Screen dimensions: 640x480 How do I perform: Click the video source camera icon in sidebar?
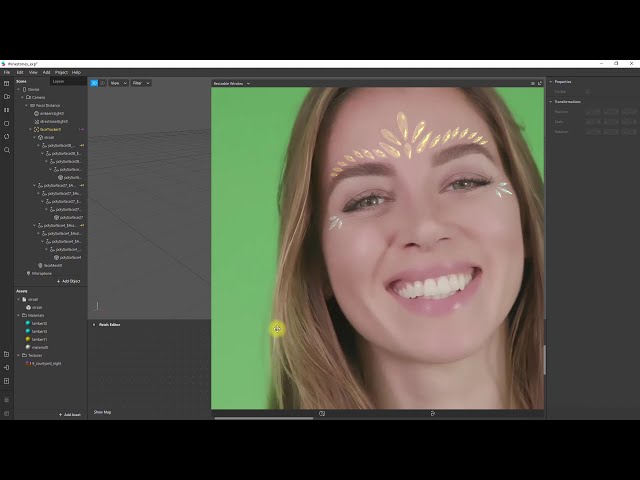[7, 97]
